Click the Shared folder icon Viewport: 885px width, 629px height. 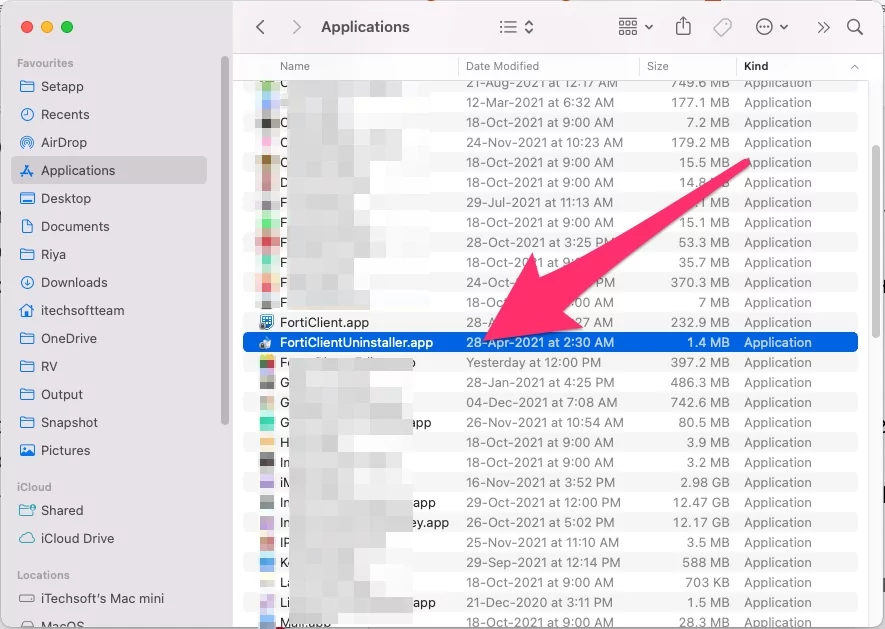pyautogui.click(x=27, y=510)
